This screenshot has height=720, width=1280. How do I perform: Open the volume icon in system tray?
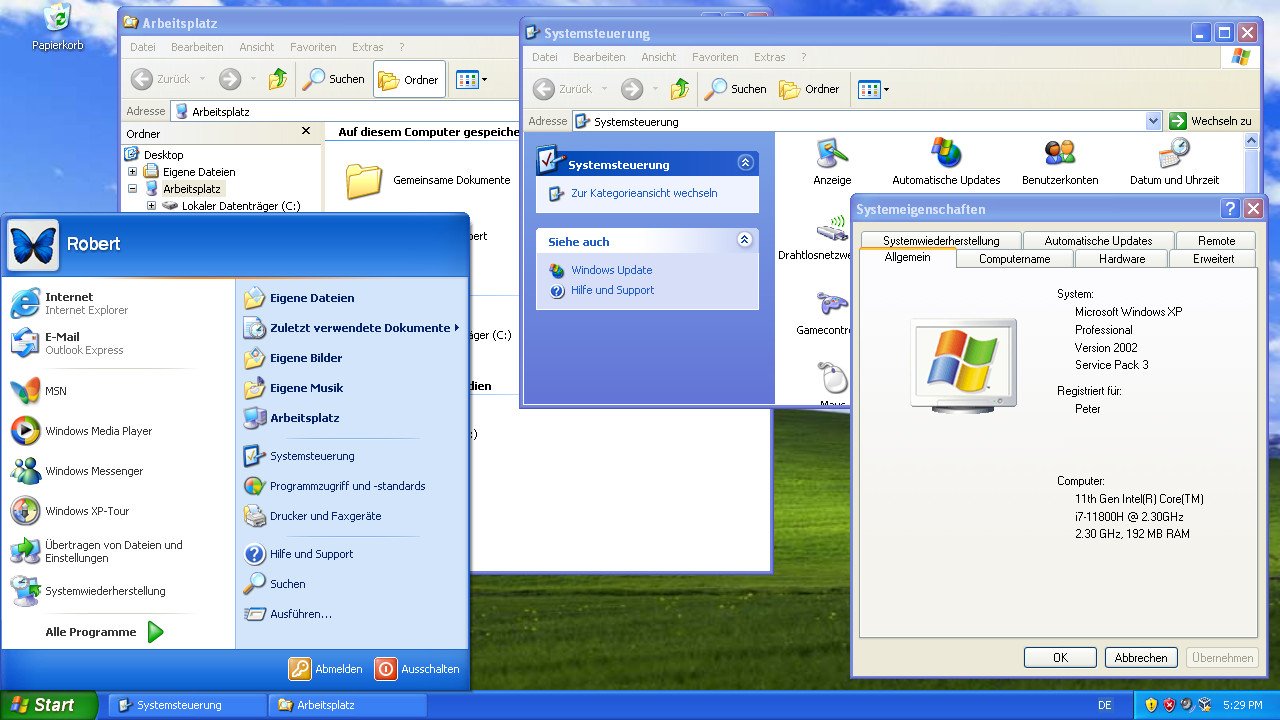point(1186,704)
